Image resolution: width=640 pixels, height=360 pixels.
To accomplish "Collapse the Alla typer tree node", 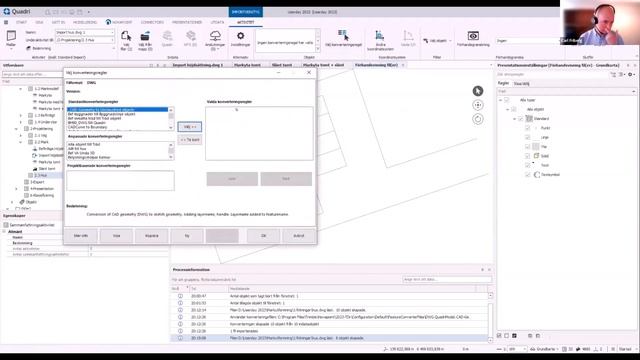I will 501,100.
